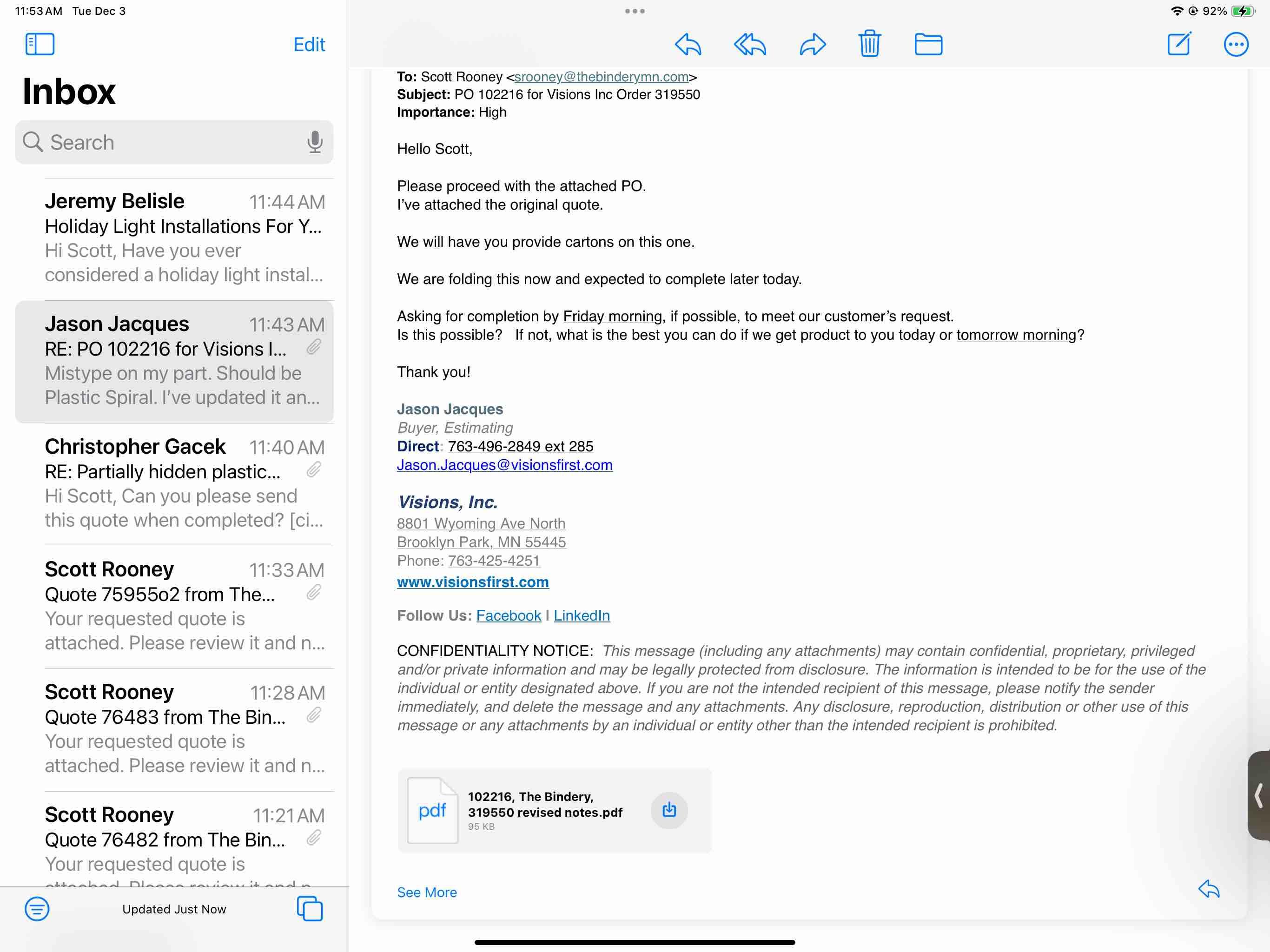Select Christopher Gacek's email

coord(184,483)
